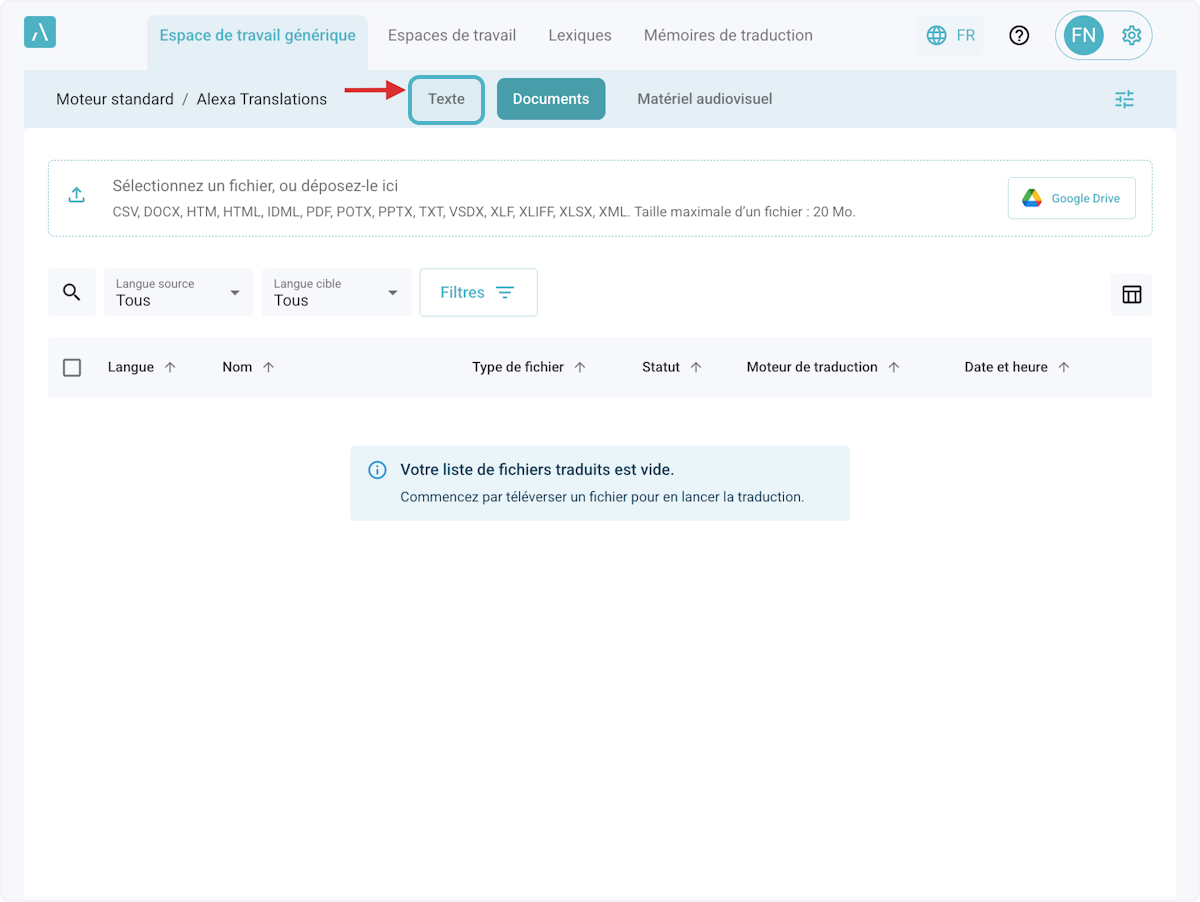Image resolution: width=1200 pixels, height=902 pixels.
Task: Open the table columns layout icon
Action: 1132,295
